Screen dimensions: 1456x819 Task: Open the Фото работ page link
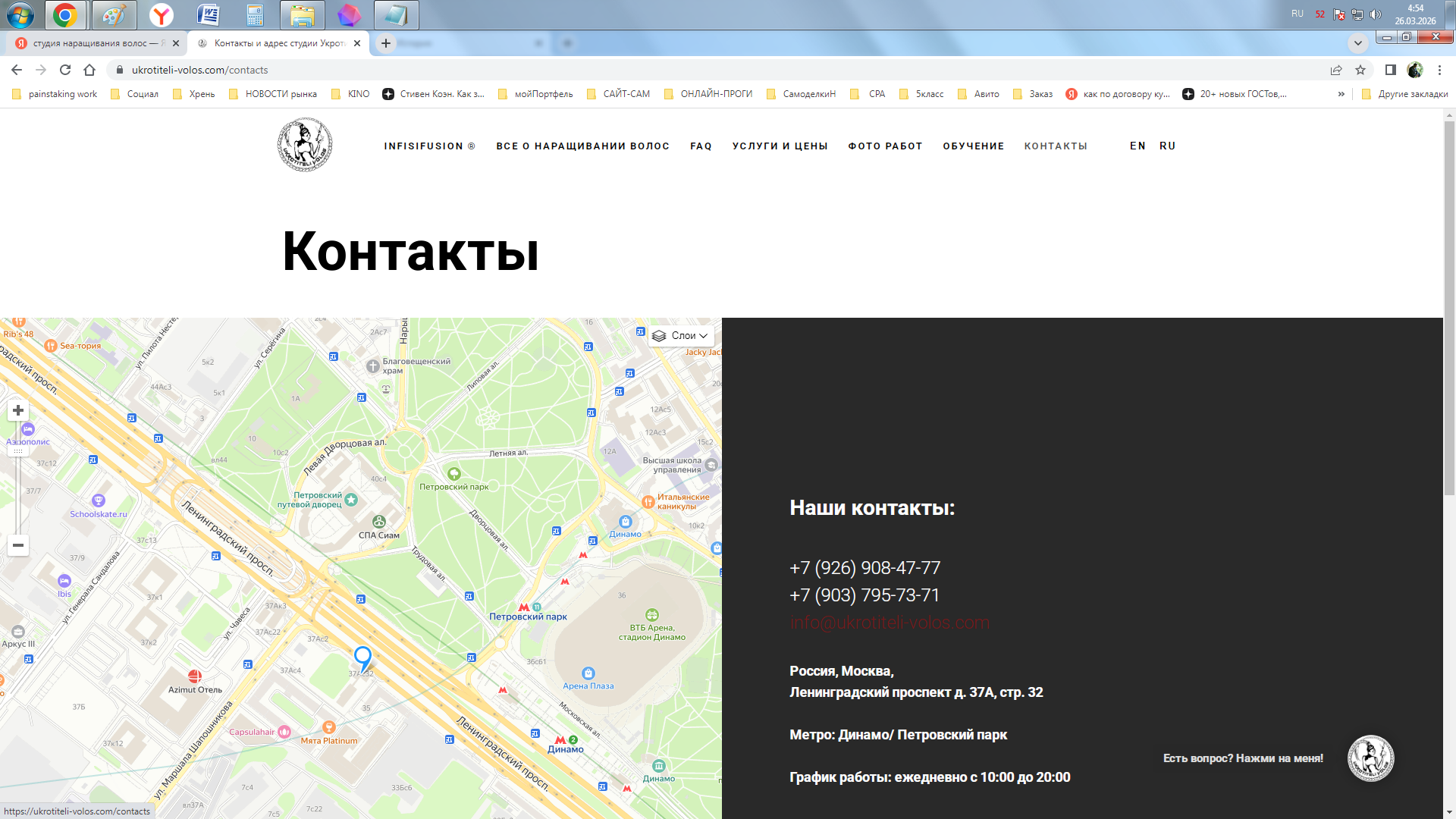coord(885,146)
